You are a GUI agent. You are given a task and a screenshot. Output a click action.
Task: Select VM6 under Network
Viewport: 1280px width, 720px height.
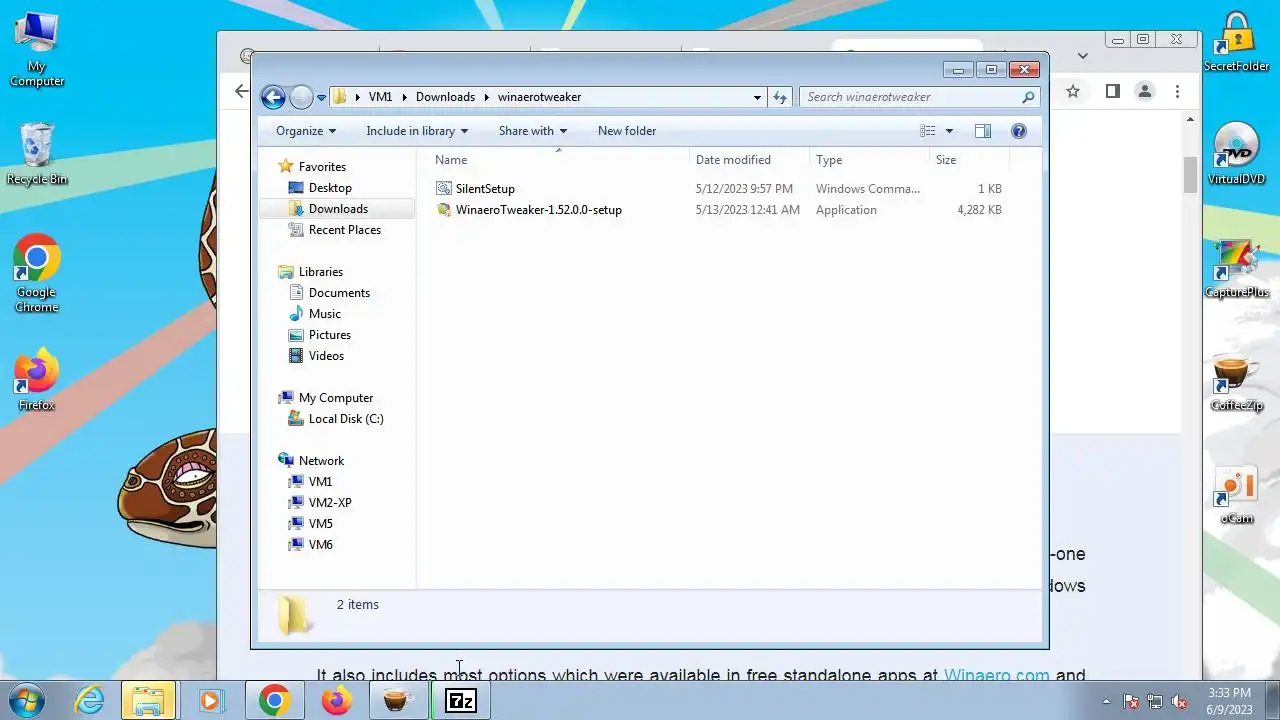pos(321,545)
